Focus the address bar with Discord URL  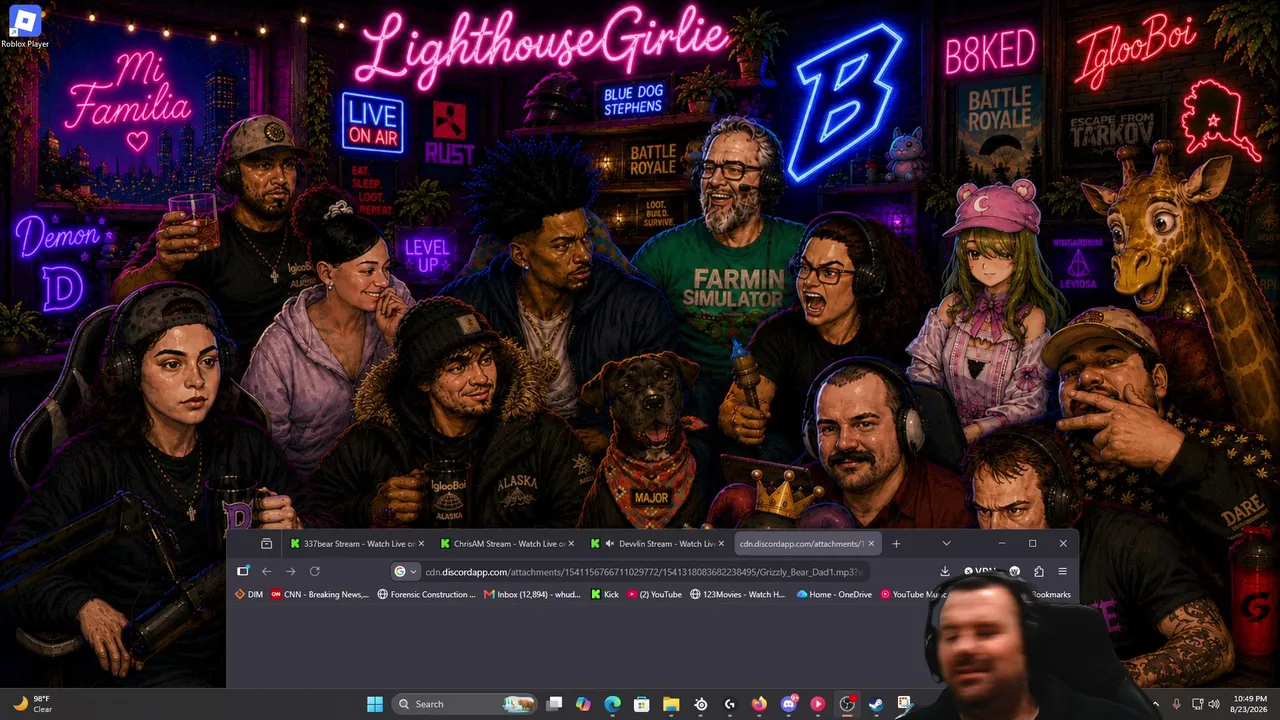644,571
